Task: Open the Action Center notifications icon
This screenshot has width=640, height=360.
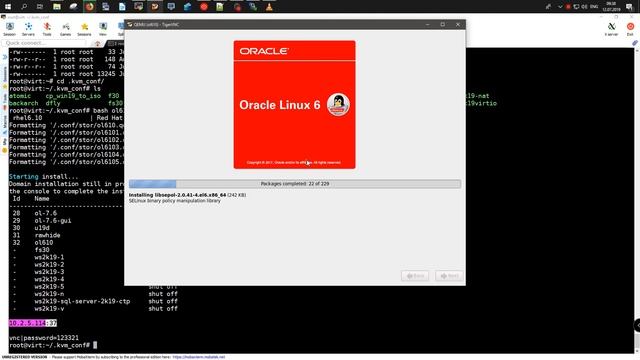Action: click(x=630, y=7)
